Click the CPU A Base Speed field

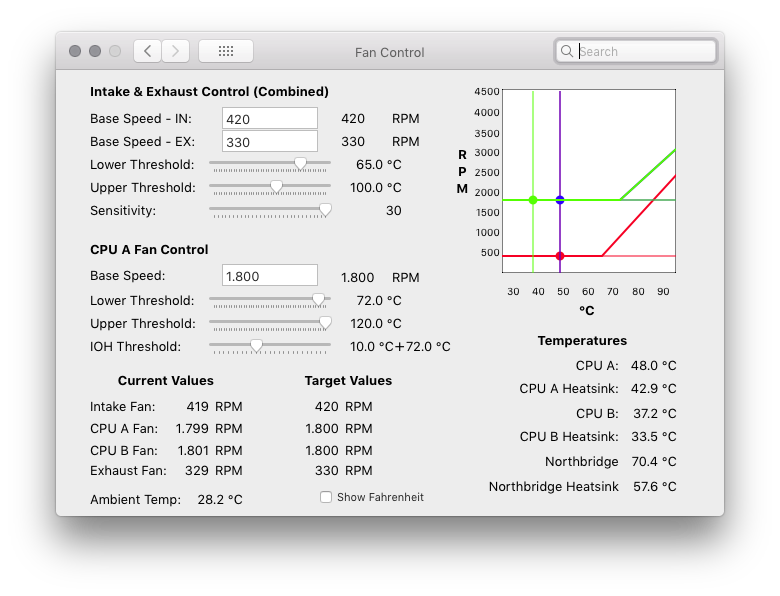269,276
